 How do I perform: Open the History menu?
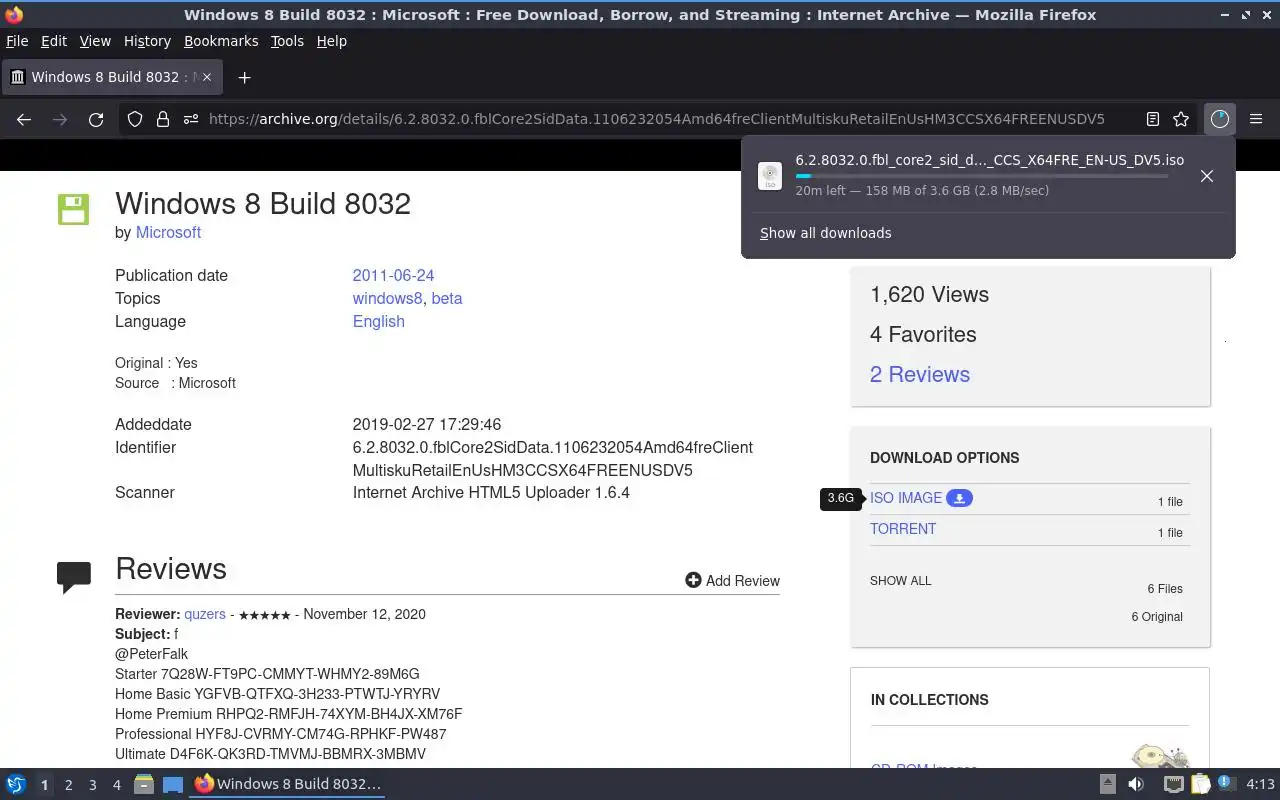point(147,41)
